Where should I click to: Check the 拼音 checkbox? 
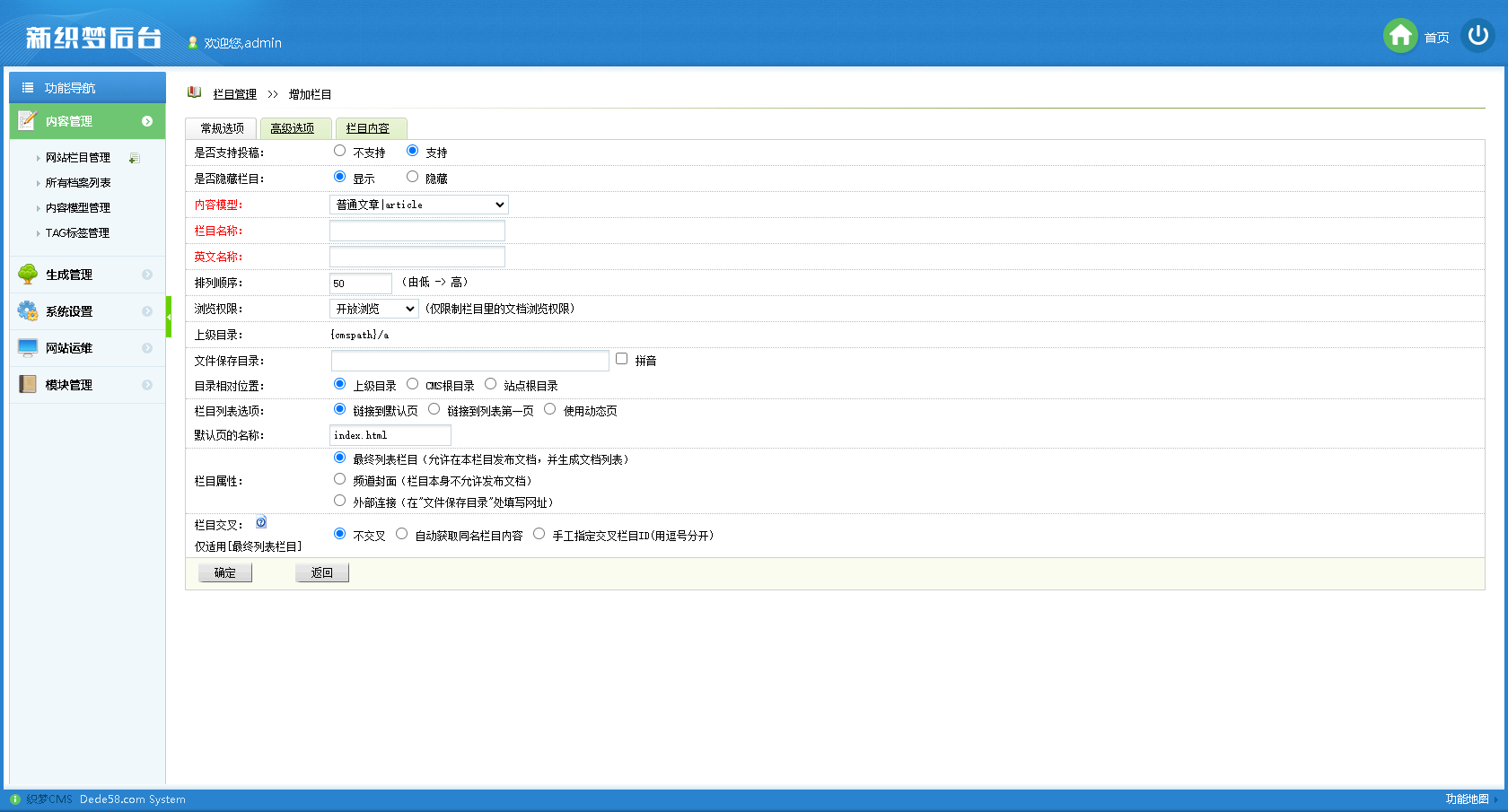click(x=621, y=359)
